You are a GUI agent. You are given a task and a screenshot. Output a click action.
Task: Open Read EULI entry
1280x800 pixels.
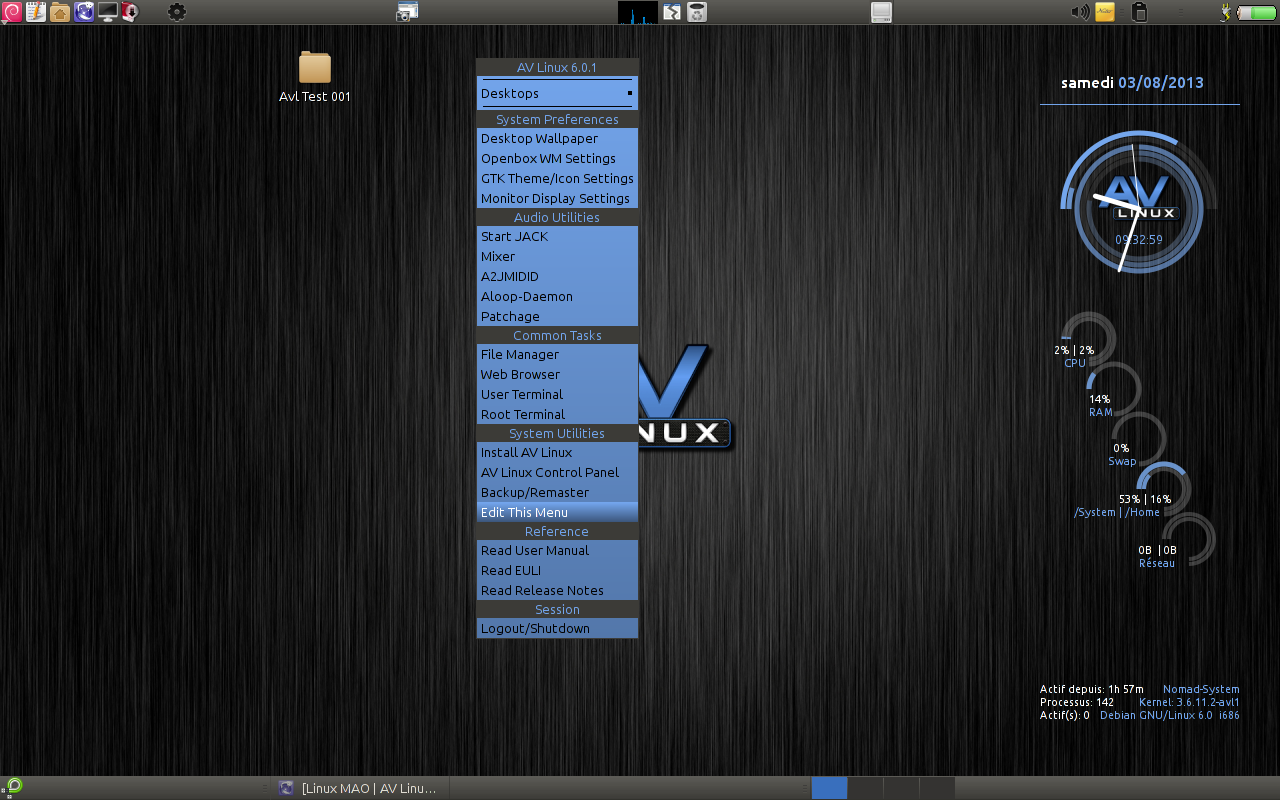click(557, 571)
